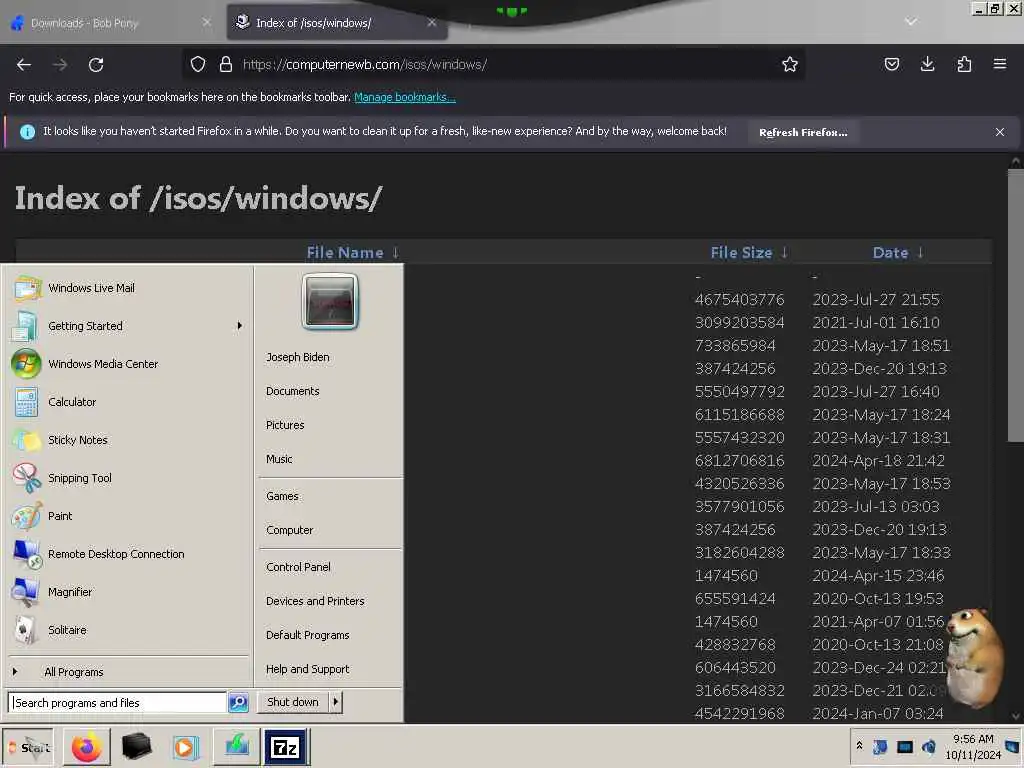Open the Magnifier tool
This screenshot has width=1024, height=768.
point(127,592)
